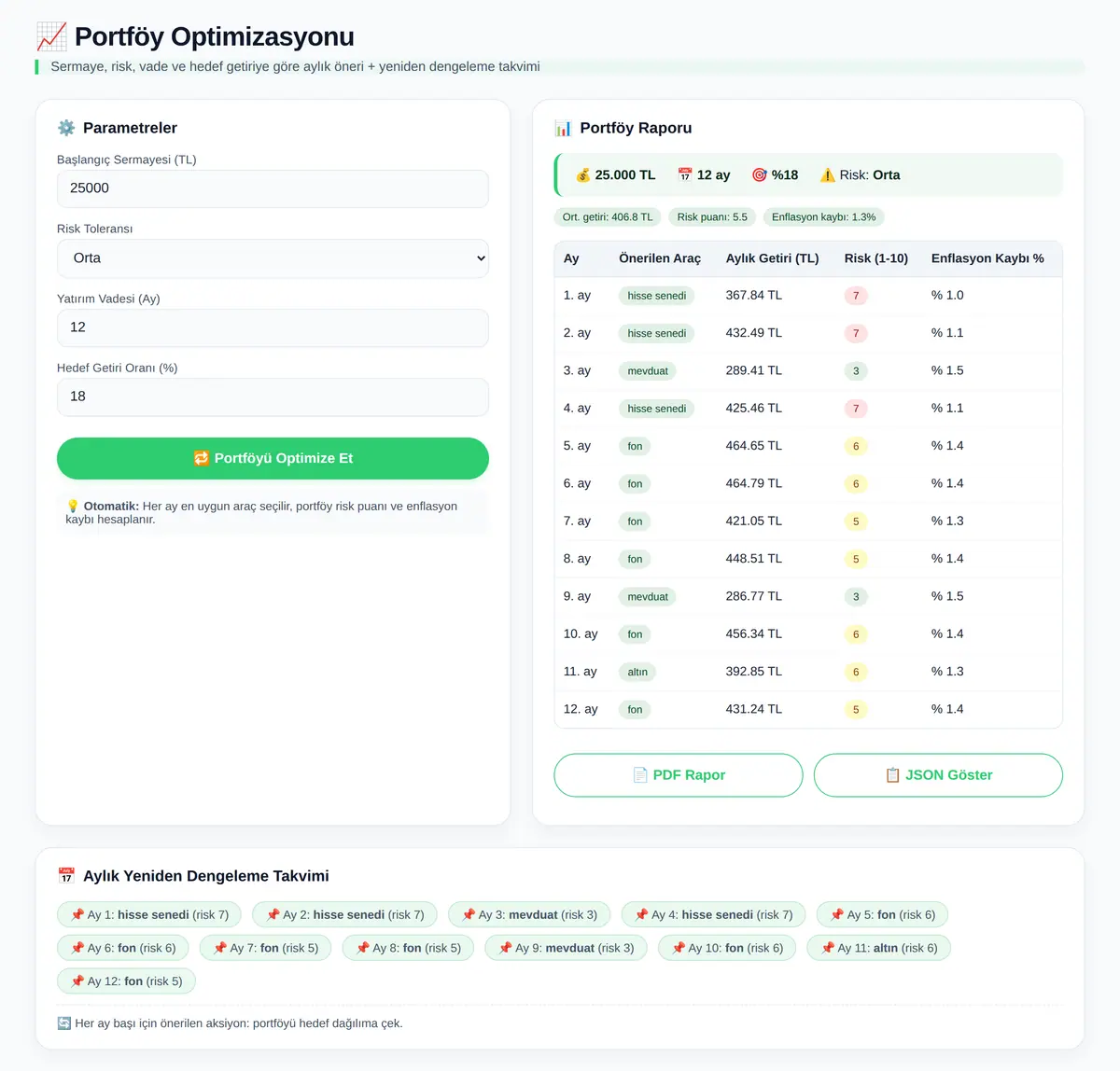Click the JSON Göster button
The image size is (1120, 1071).
coord(938,775)
